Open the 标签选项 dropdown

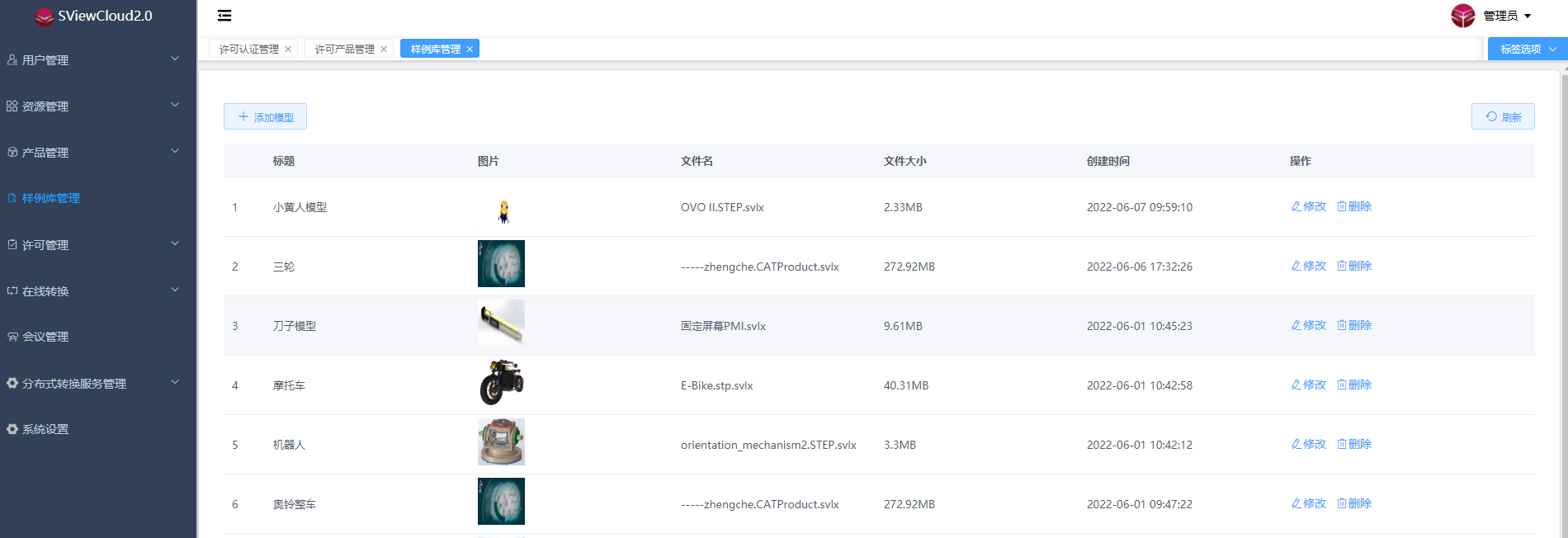coord(1528,49)
